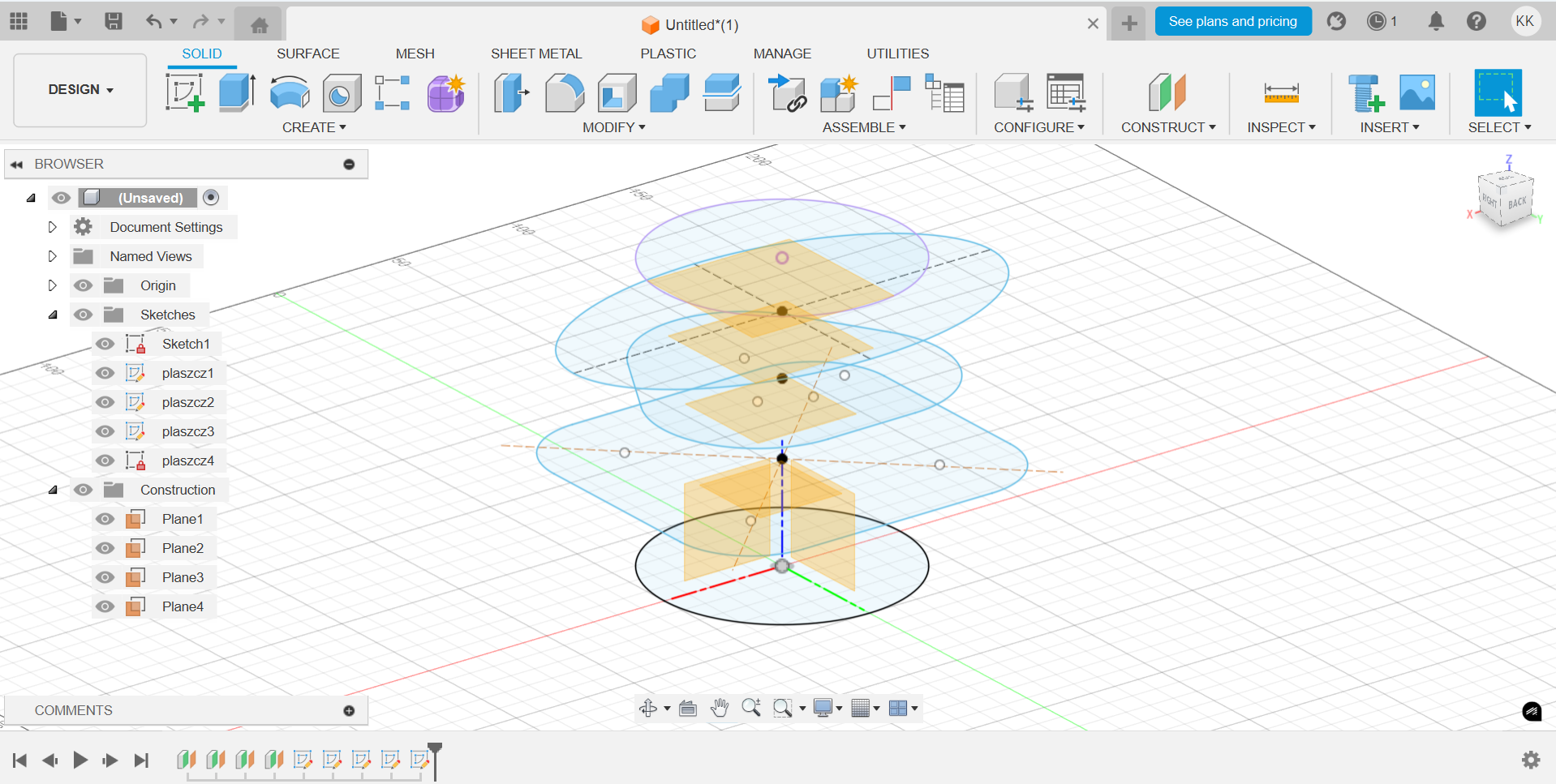Switch to the MANAGE tab

coord(782,54)
